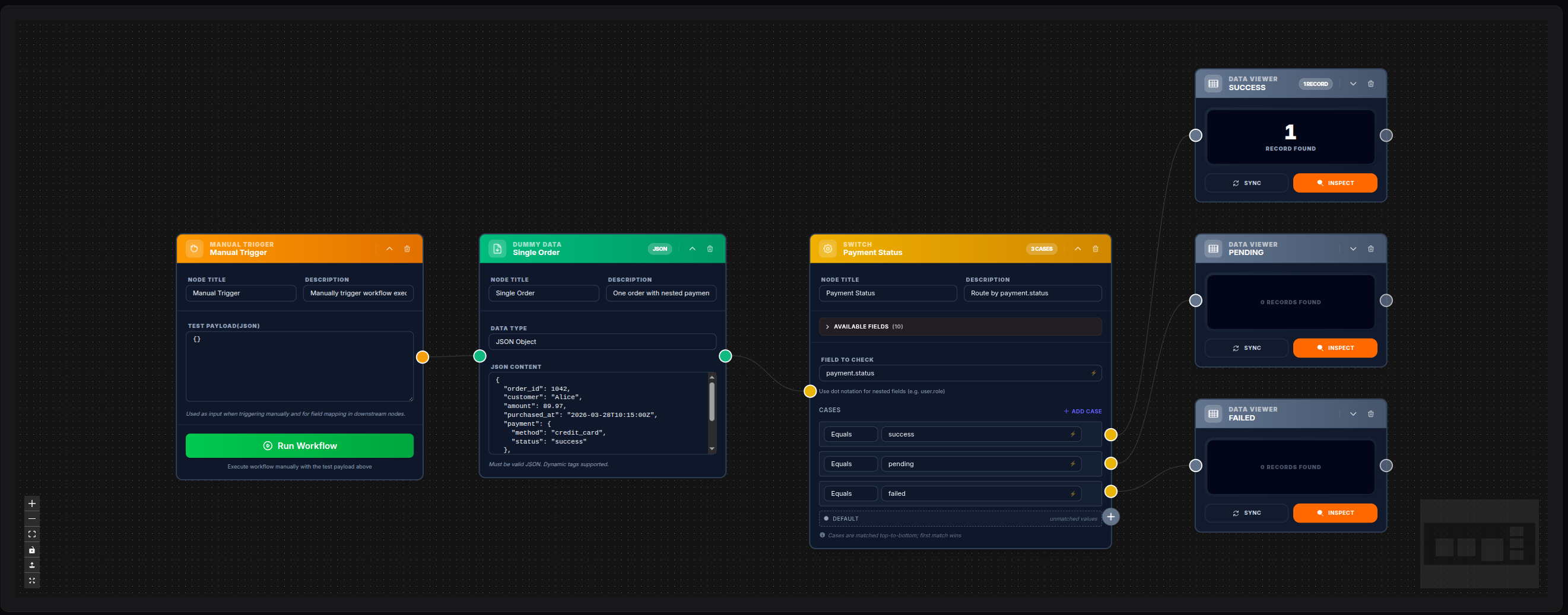The image size is (1568, 615).
Task: Delete the Payment Status node via trash icon
Action: click(1095, 248)
